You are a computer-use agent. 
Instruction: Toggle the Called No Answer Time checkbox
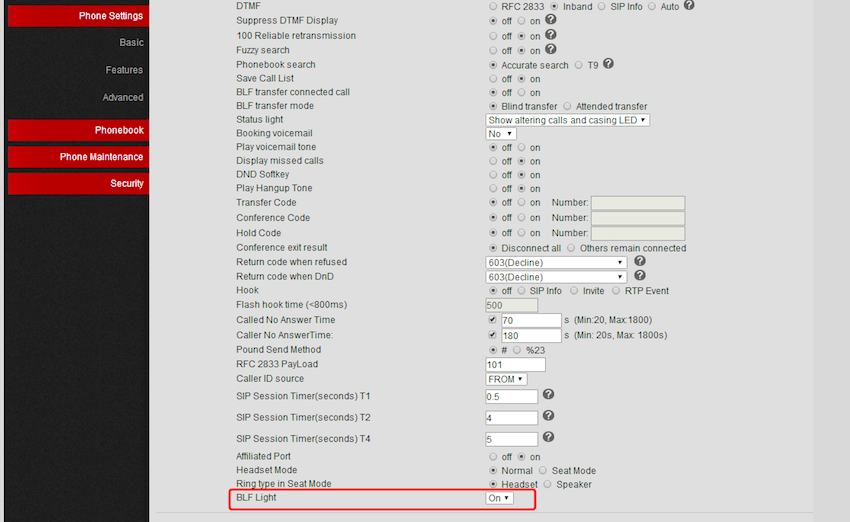pyautogui.click(x=492, y=320)
